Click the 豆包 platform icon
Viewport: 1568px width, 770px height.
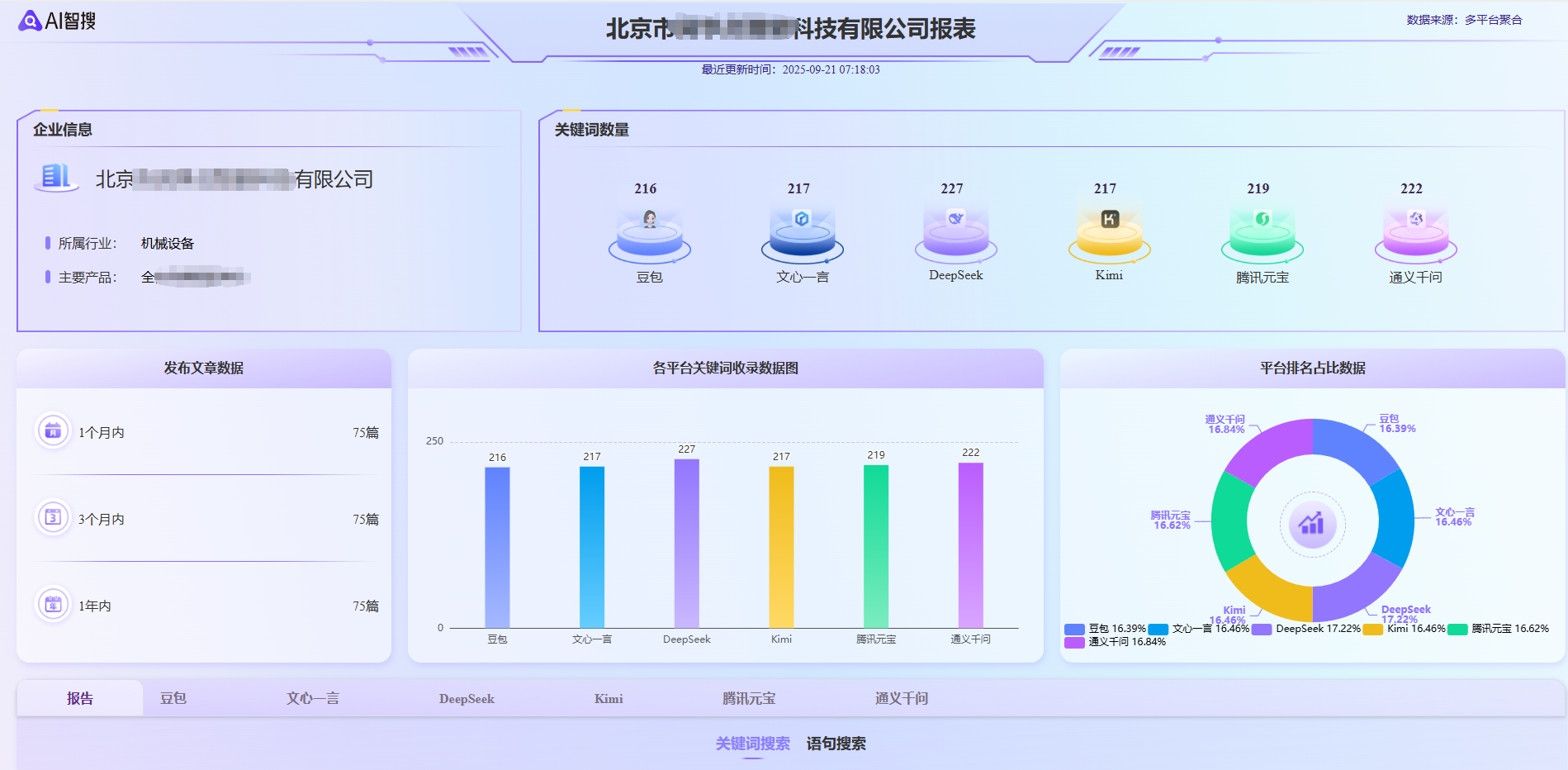point(649,231)
